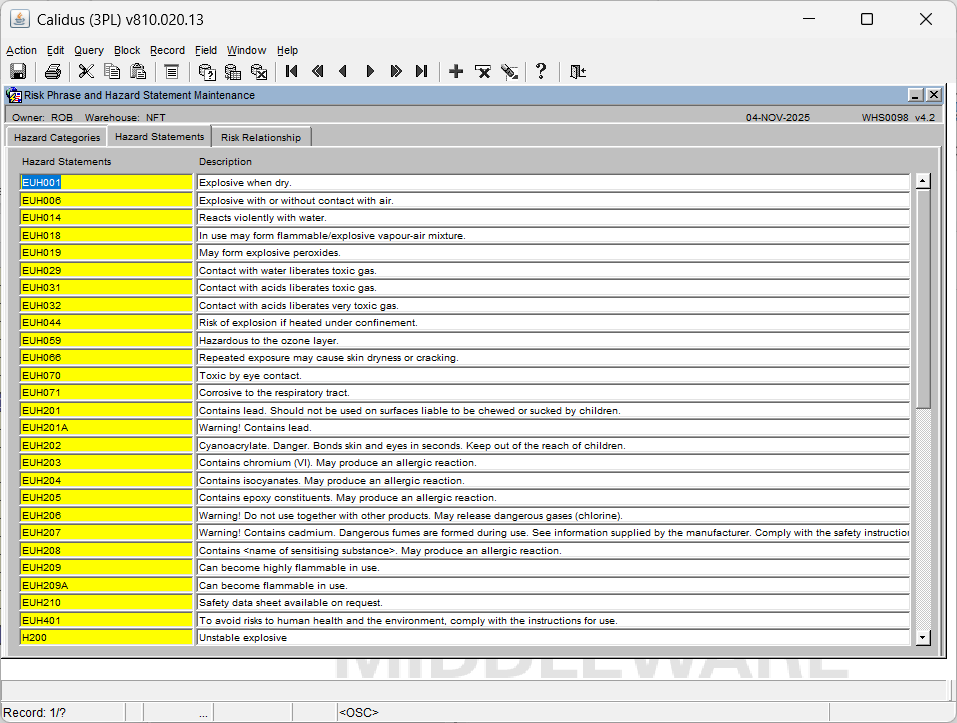Select the EUH014 hazard statement field
Screen dimensions: 957x723
(106, 218)
